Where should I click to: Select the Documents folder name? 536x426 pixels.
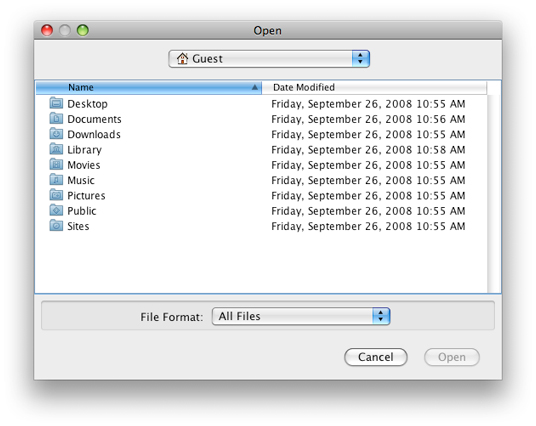pos(94,119)
